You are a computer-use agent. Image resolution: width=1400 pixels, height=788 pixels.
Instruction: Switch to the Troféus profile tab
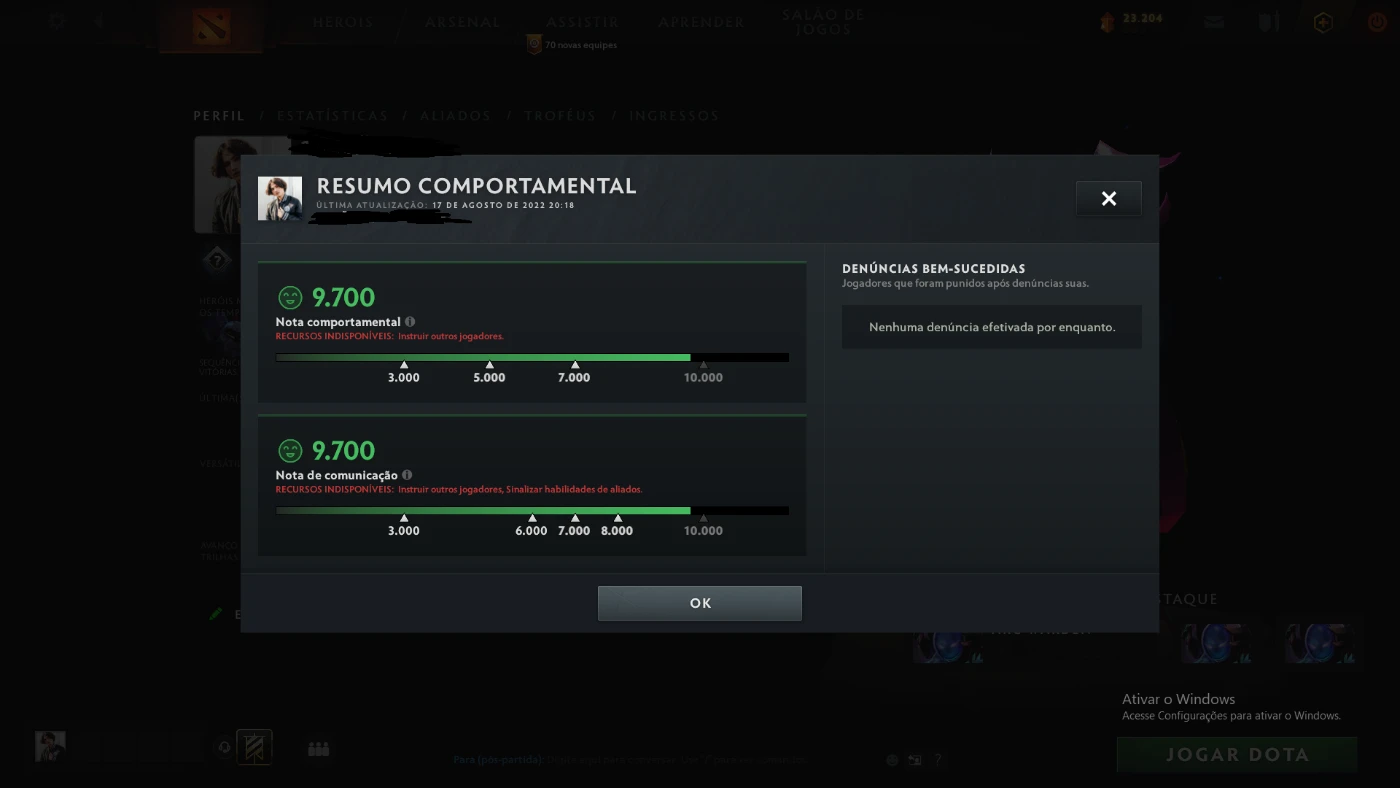(560, 116)
